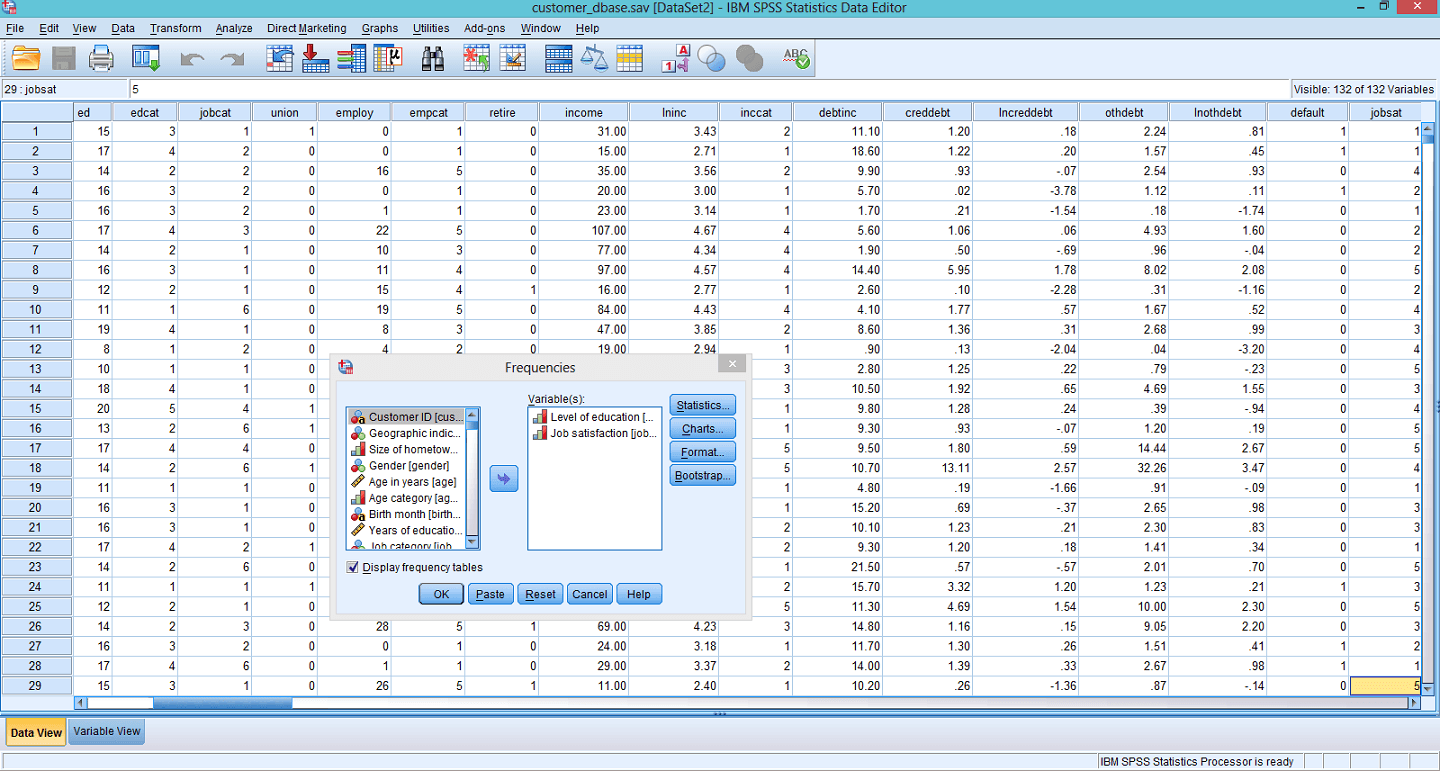1440x771 pixels.
Task: Click the variable list scroll up arrow
Action: [473, 414]
